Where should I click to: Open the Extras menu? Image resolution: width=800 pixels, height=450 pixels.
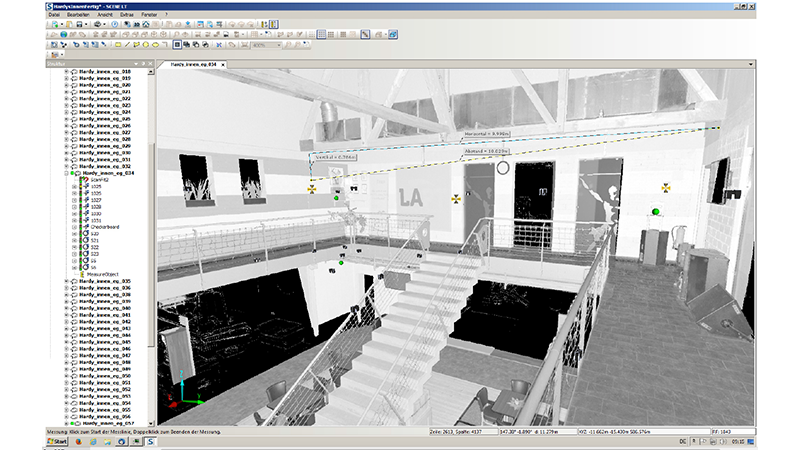[127, 15]
